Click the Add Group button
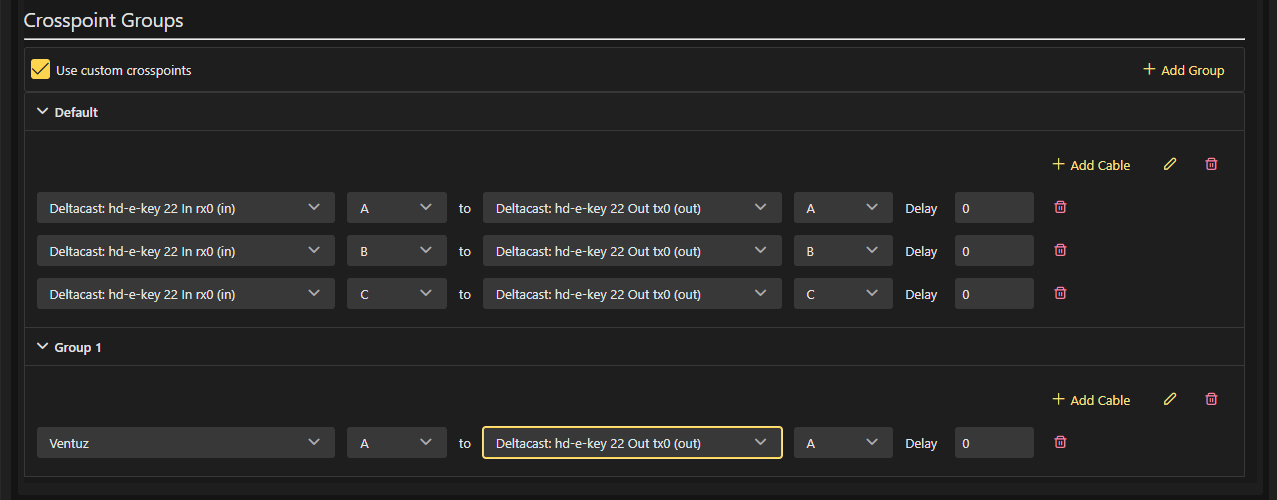 click(1183, 70)
